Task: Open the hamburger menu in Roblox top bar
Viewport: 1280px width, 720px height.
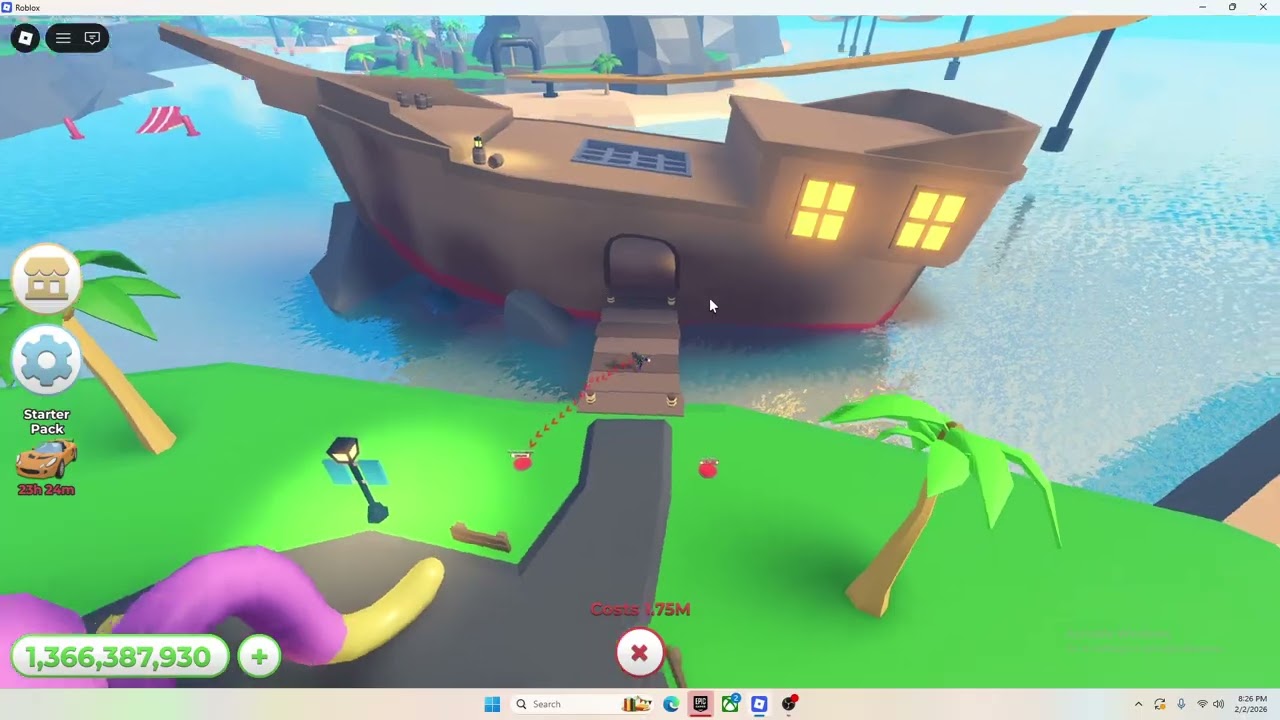Action: 63,38
